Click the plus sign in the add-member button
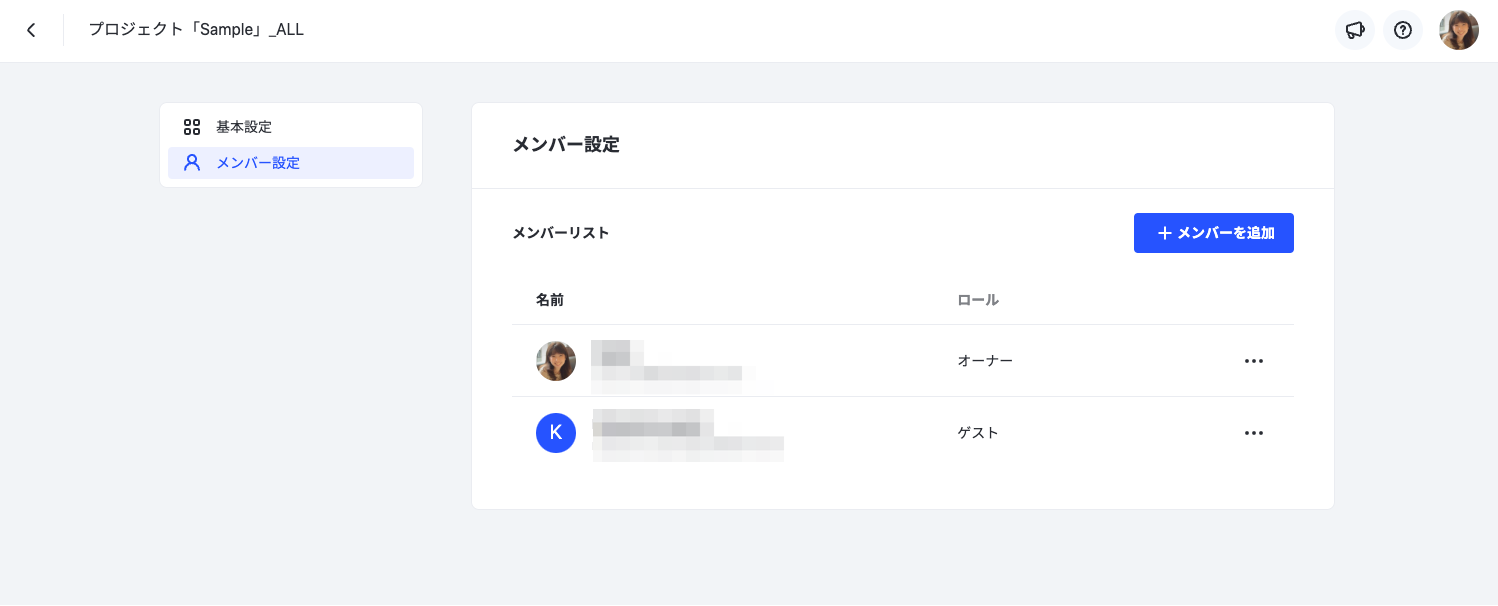The image size is (1498, 606). [1164, 233]
